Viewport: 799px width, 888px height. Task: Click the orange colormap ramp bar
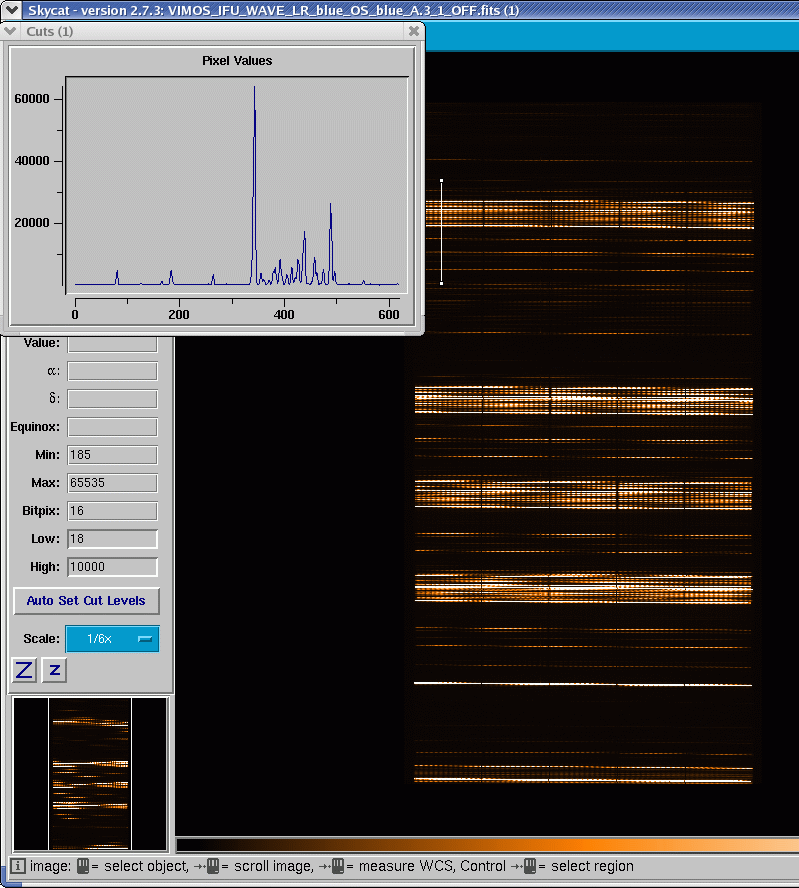(487, 846)
